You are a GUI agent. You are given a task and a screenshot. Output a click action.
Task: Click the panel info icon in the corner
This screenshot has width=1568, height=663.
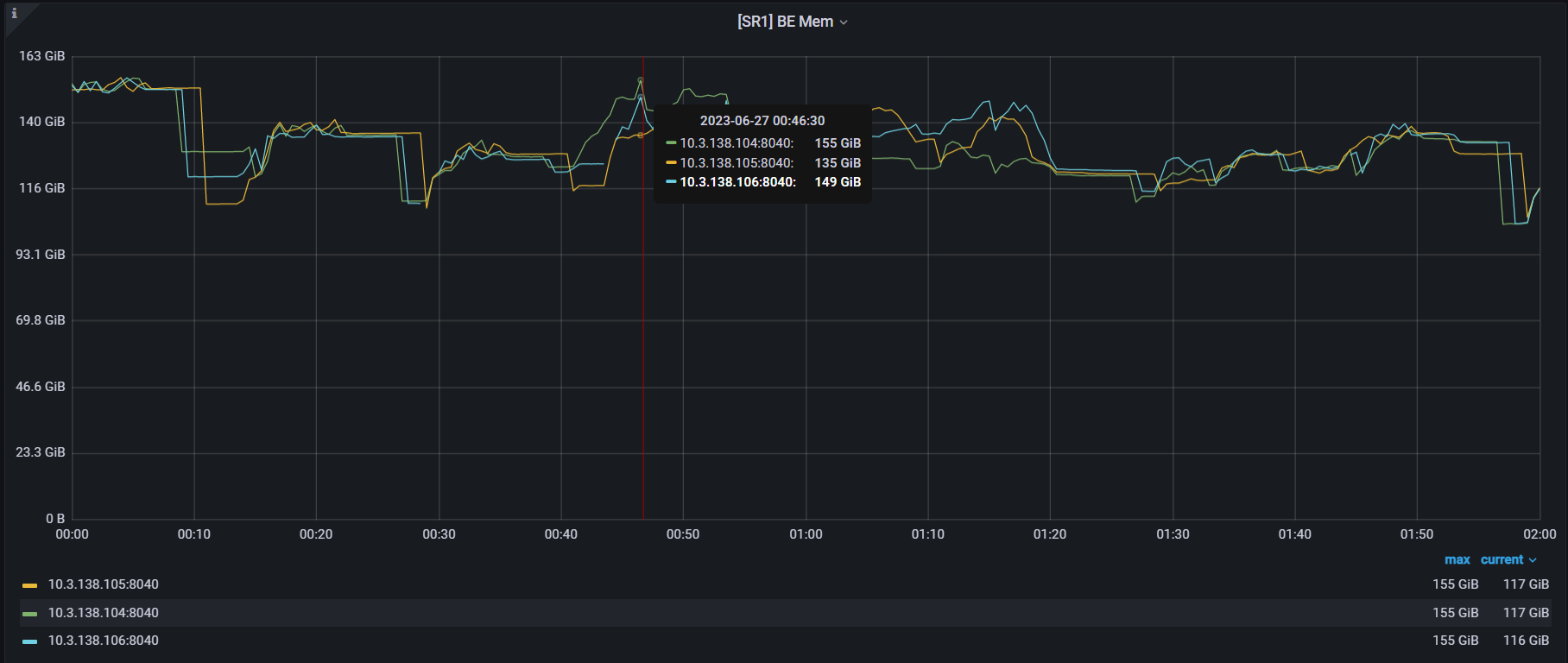click(x=14, y=13)
